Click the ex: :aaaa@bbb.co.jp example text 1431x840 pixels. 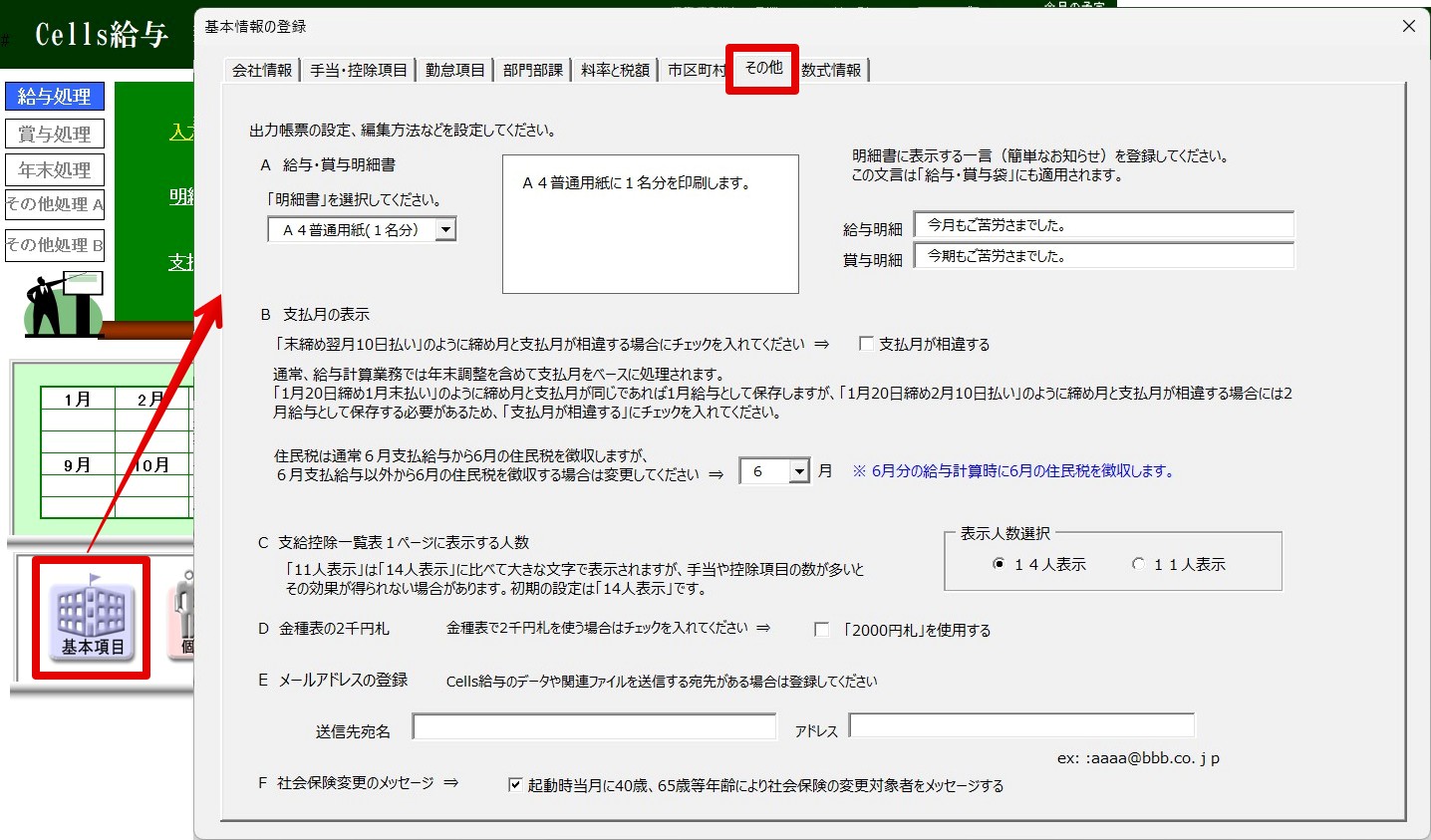(1138, 758)
